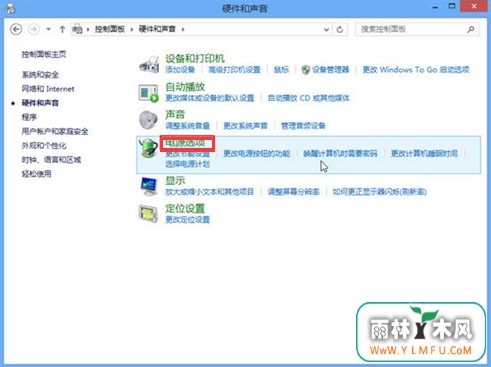Click 更改计算机睡眠时间

[x=424, y=154]
